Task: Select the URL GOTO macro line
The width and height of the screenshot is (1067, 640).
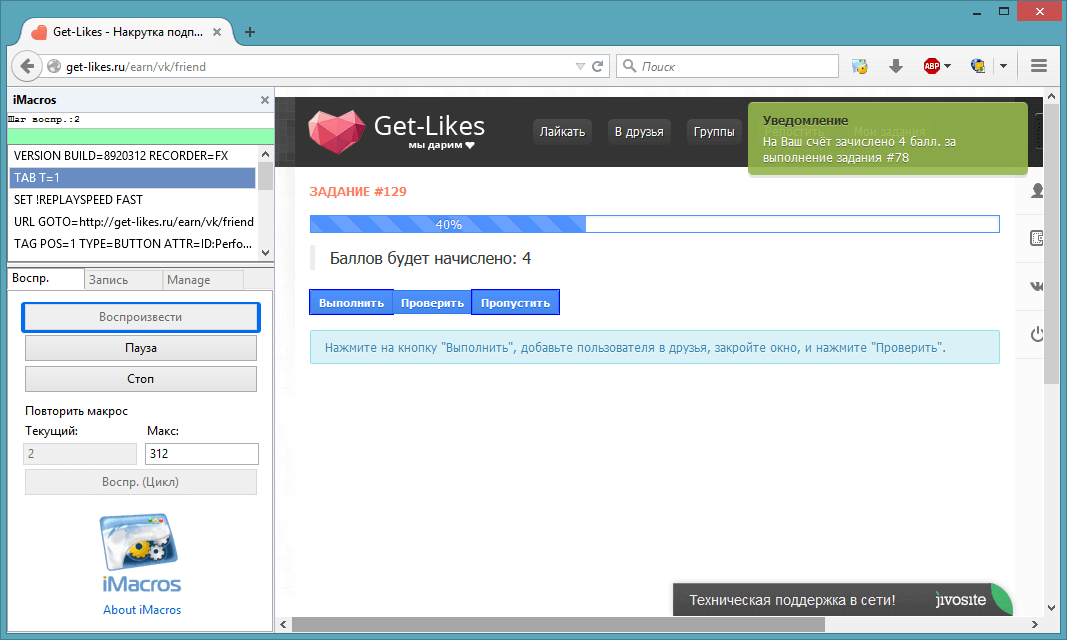Action: [x=133, y=222]
